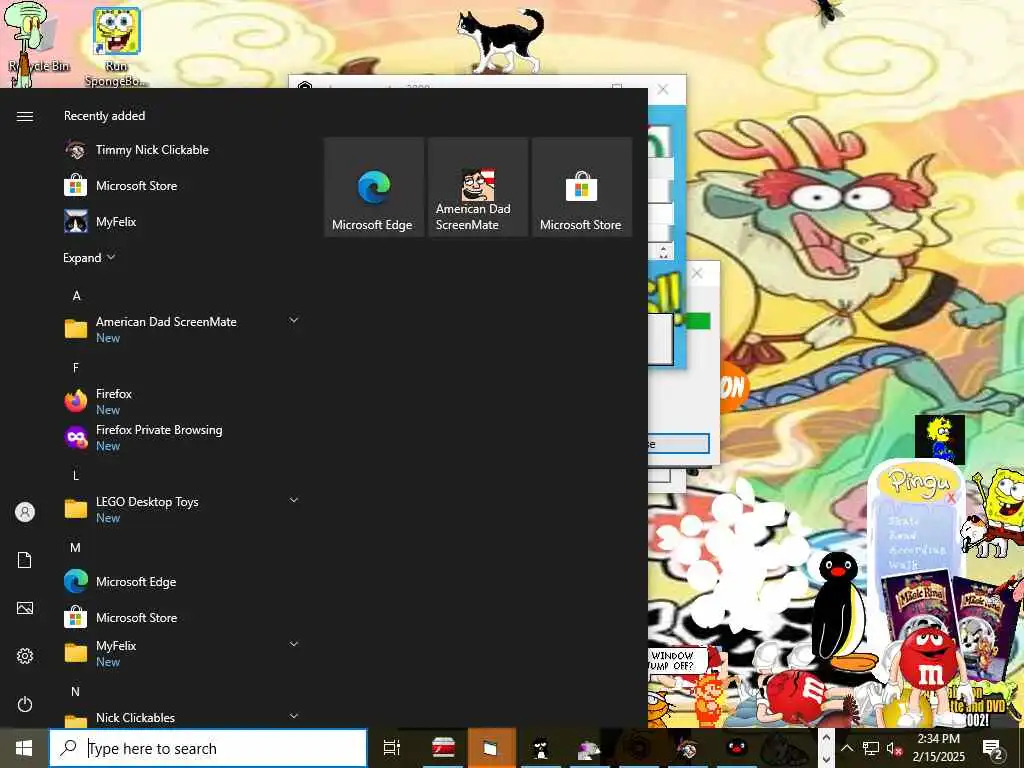Click the Windows Start button
Screen dimensions: 1024x768
click(24, 748)
